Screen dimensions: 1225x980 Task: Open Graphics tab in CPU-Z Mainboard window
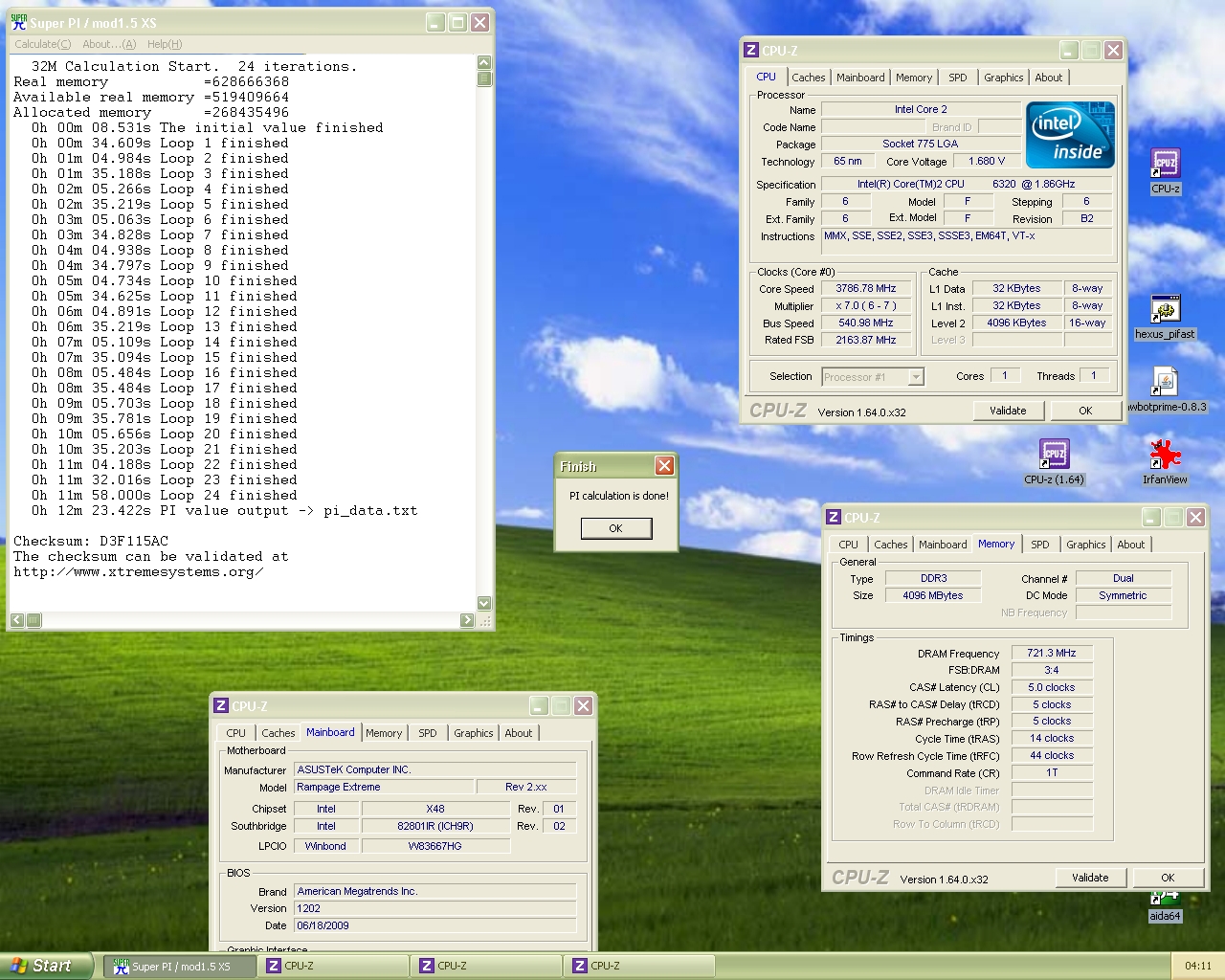tap(474, 734)
